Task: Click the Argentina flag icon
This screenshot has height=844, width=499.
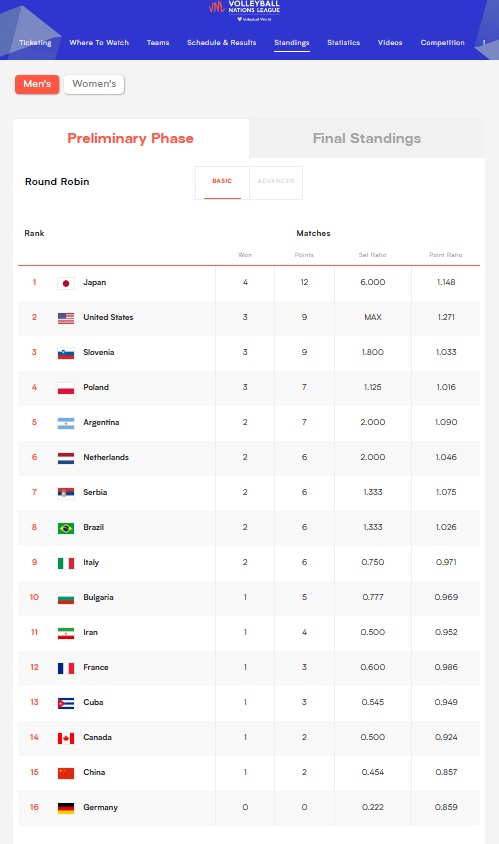Action: pos(66,423)
